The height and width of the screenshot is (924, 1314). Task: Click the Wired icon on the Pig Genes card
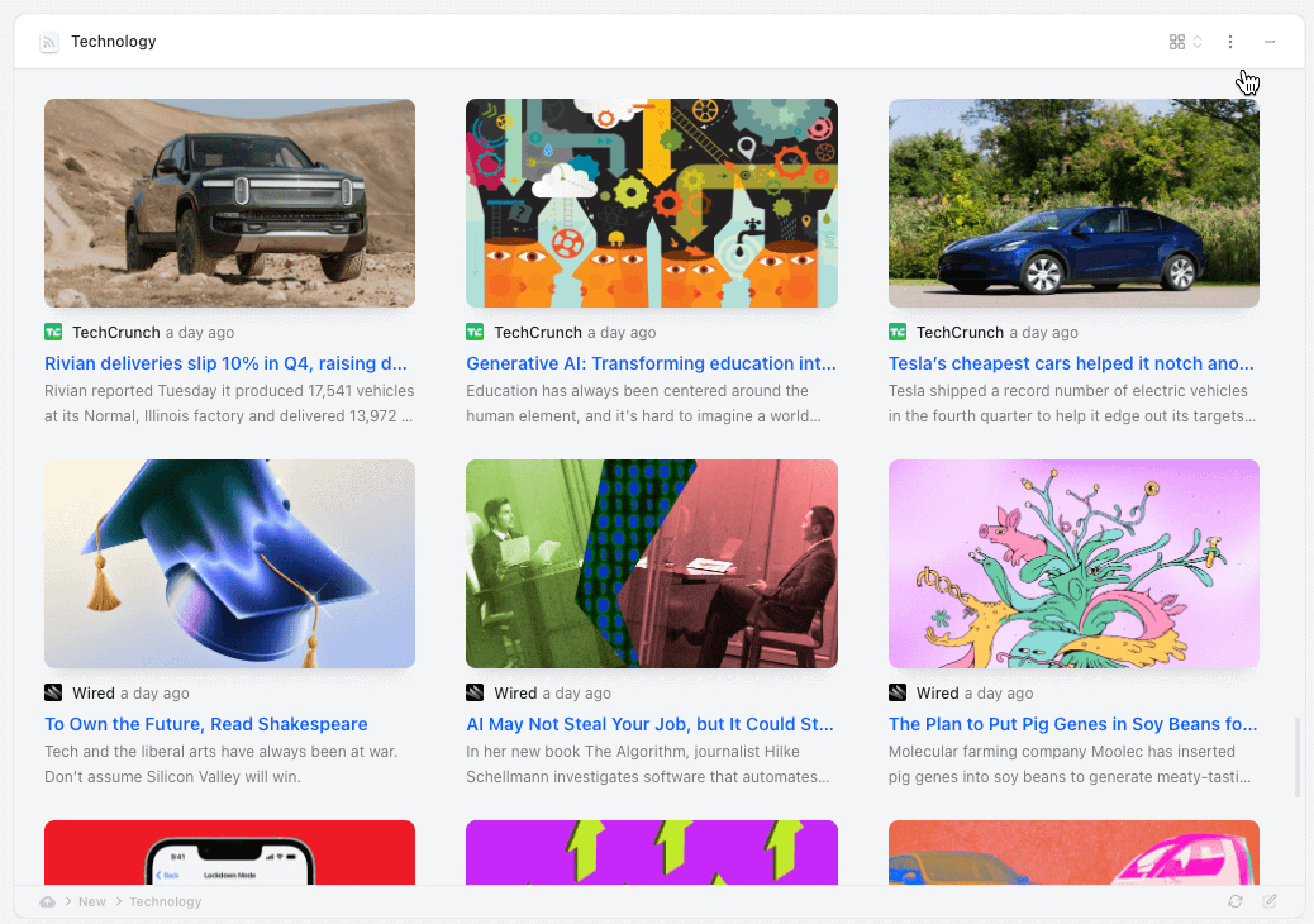[898, 692]
